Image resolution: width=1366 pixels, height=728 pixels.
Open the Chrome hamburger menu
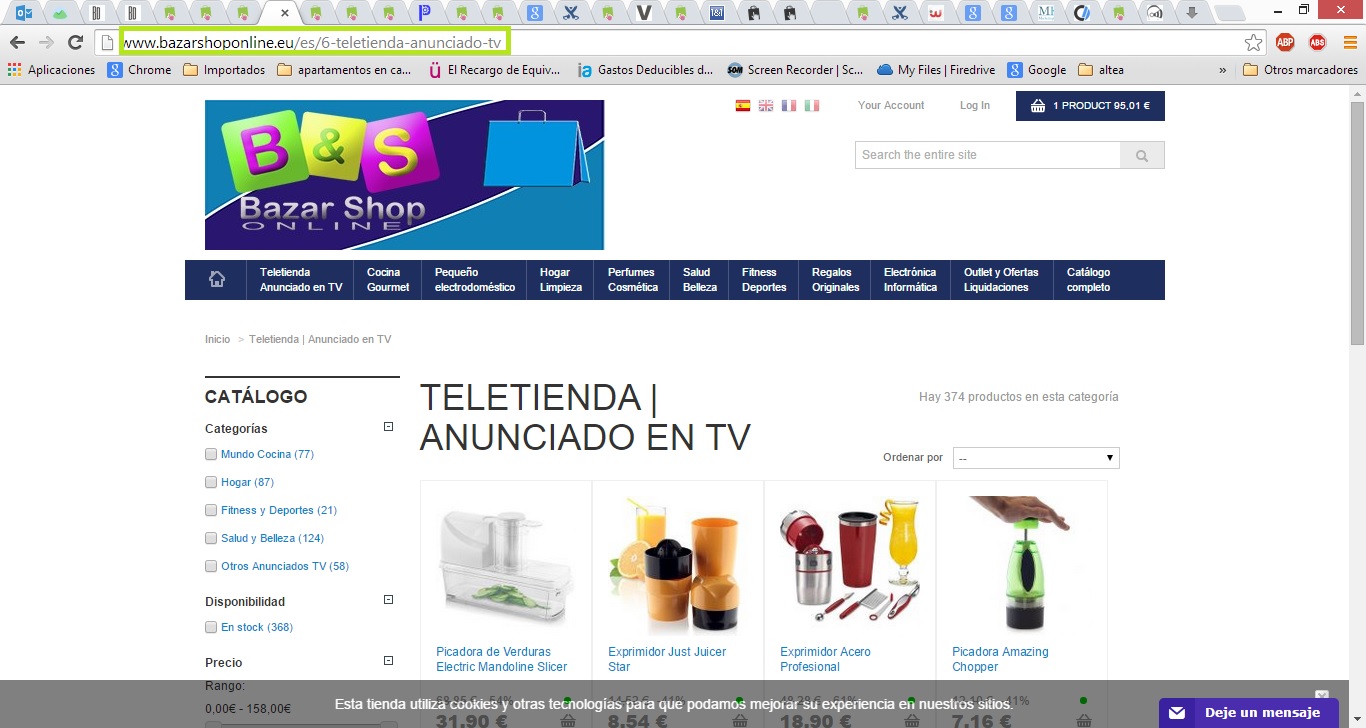[1350, 42]
